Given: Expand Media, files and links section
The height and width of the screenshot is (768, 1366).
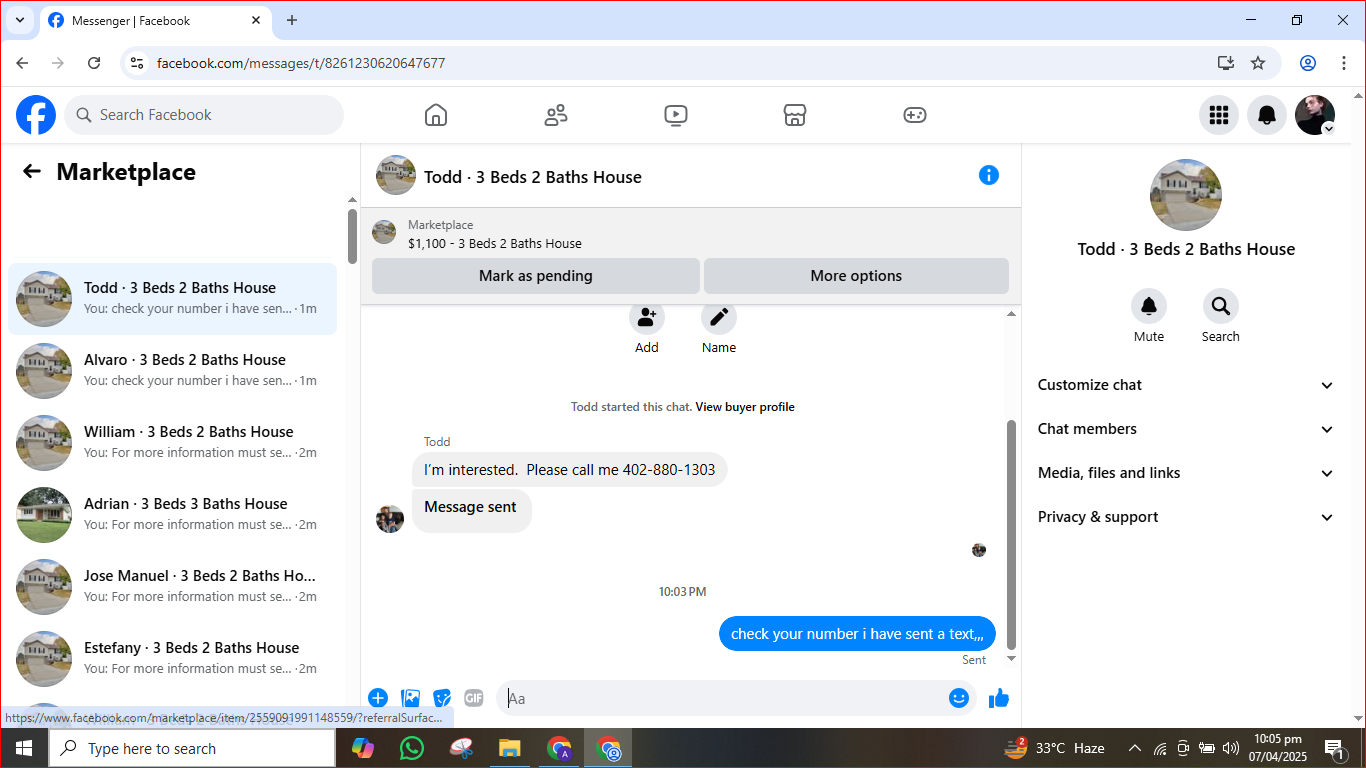Looking at the screenshot, I should (1186, 473).
